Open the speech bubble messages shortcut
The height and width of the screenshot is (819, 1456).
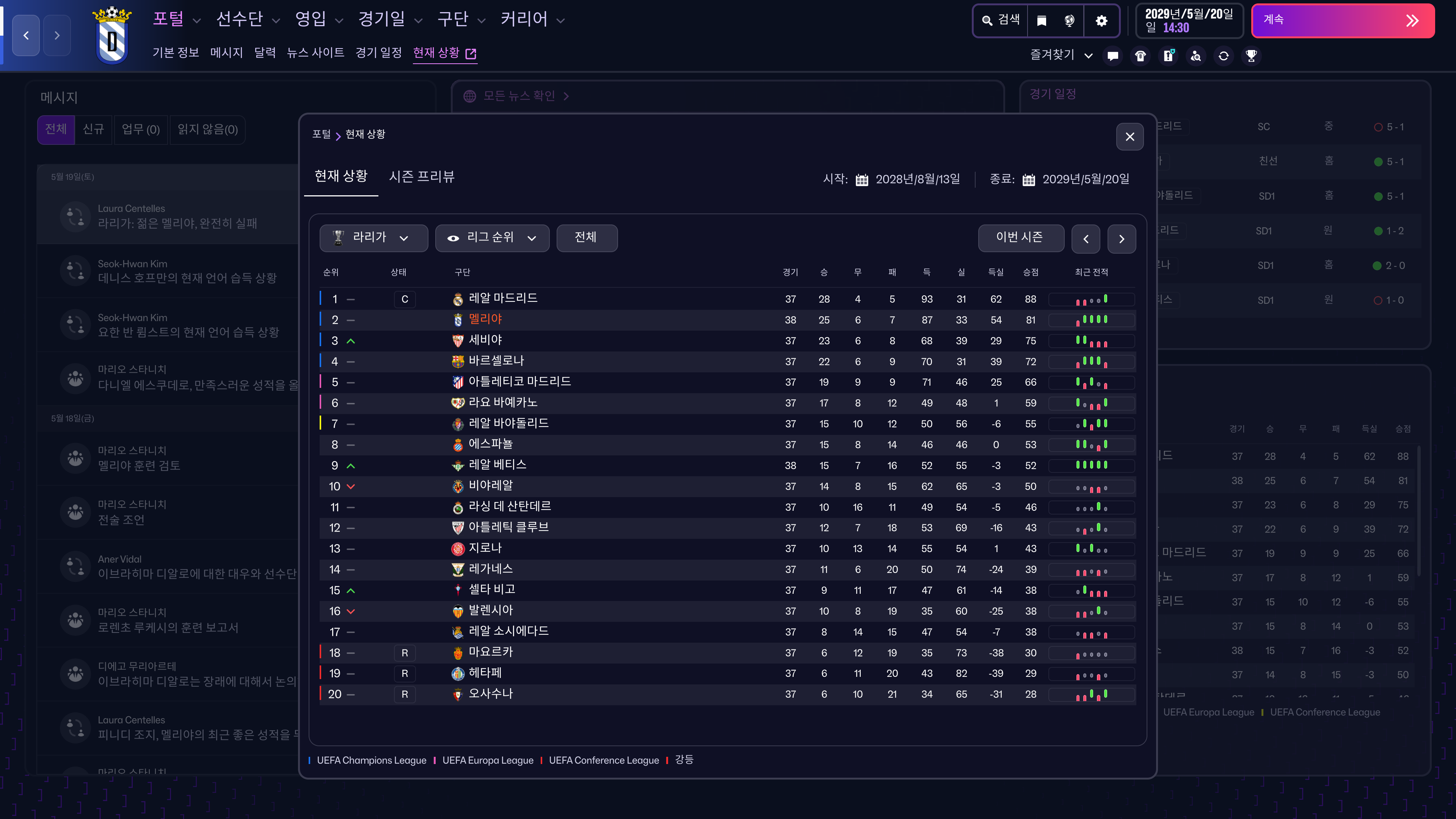click(1113, 56)
